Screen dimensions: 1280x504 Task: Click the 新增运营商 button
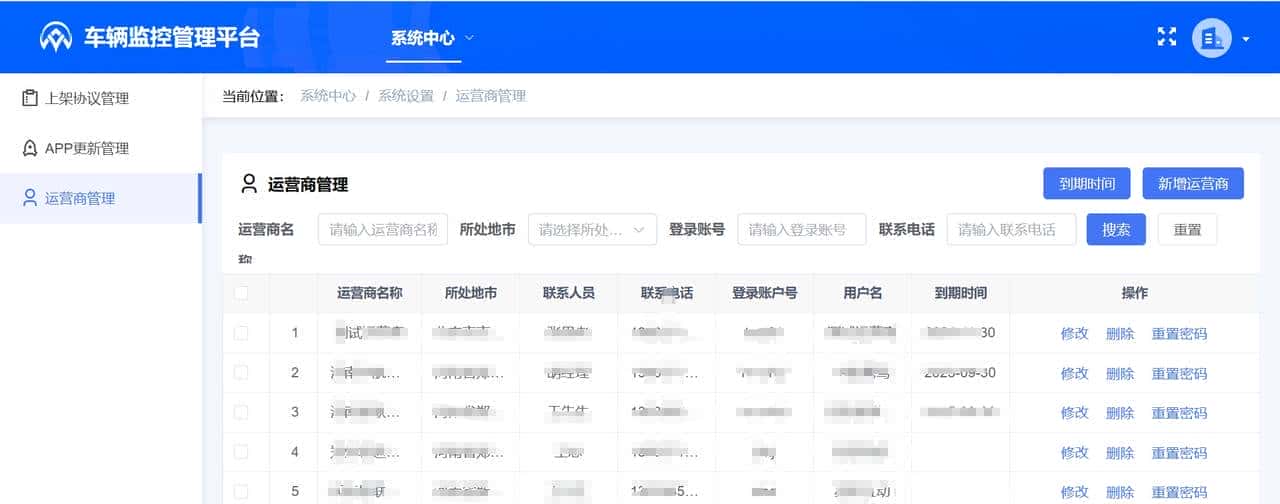(x=1193, y=184)
